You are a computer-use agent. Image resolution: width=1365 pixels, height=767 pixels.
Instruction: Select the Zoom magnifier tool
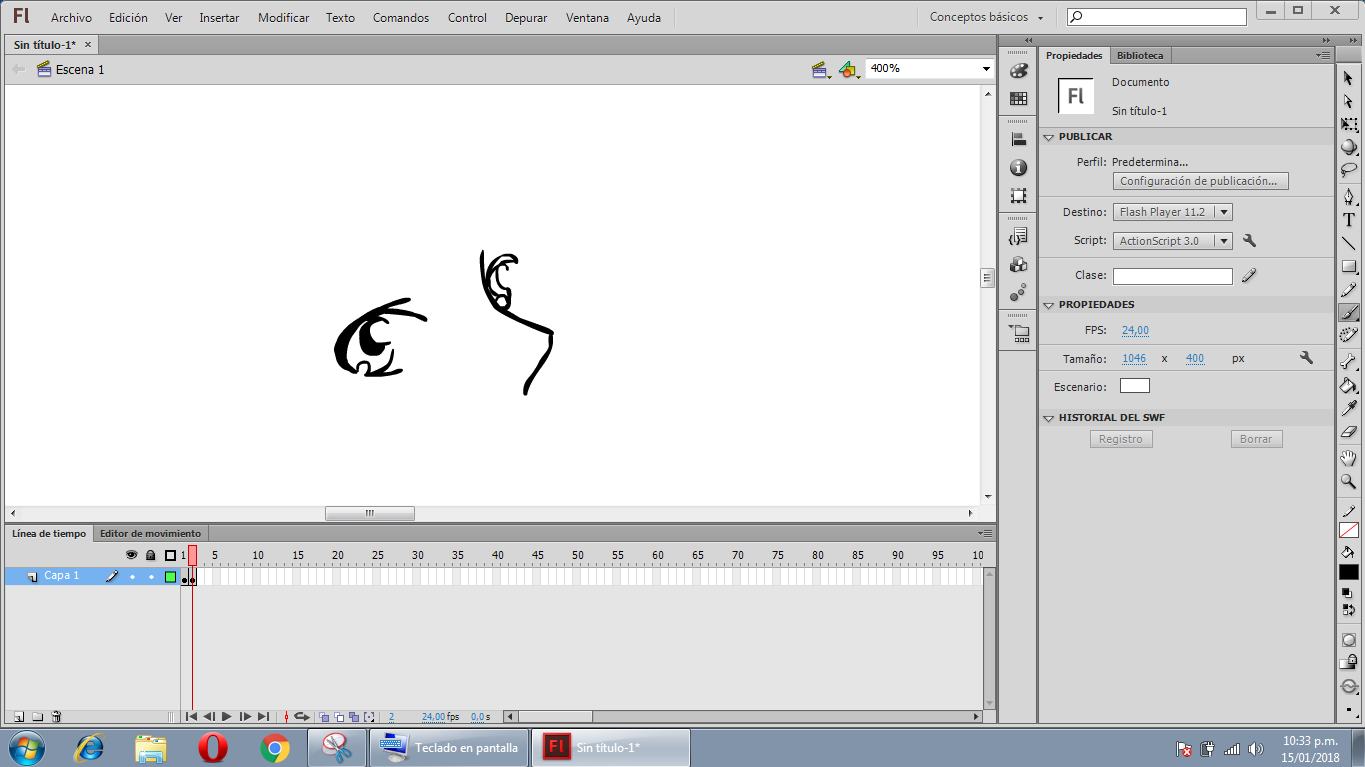coord(1349,481)
